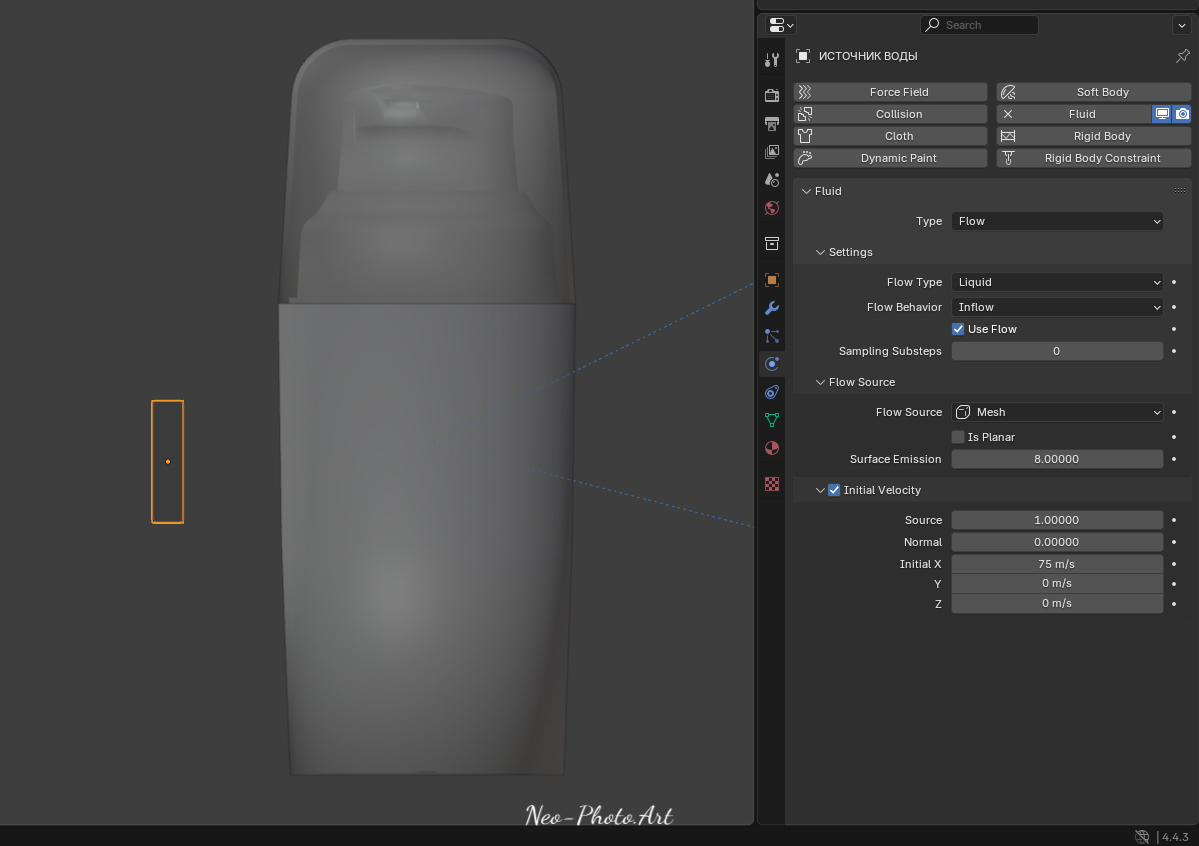Animate Flow Source with its keyframe dot
Screen dimensions: 1199x846
1174,412
